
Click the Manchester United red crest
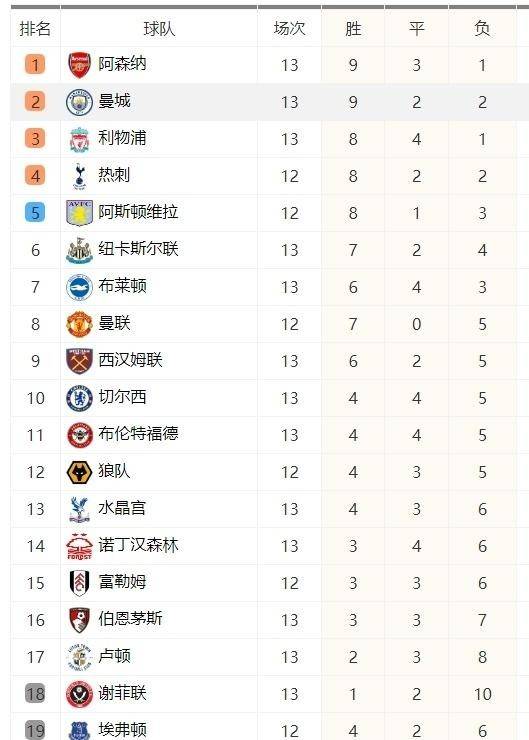pos(79,324)
